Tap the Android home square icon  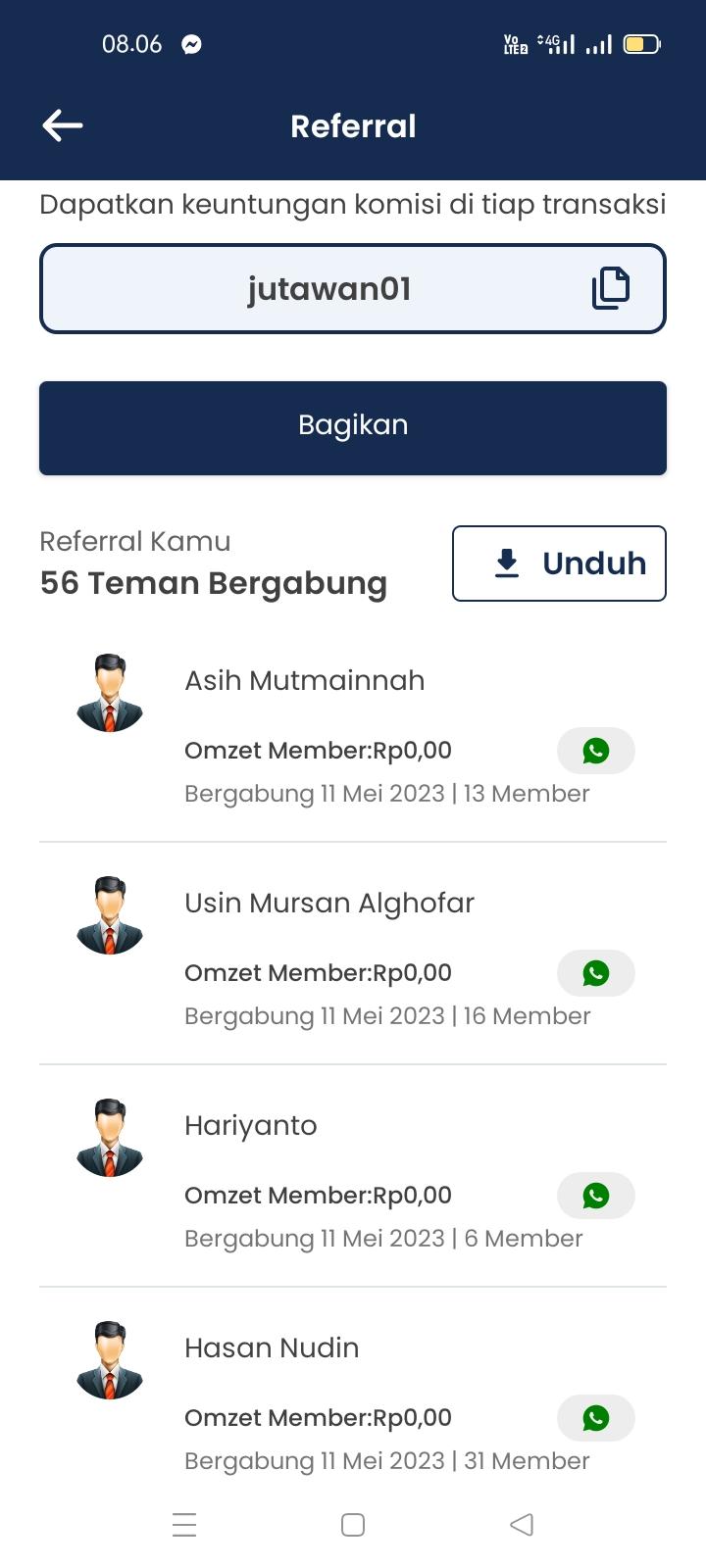click(x=353, y=1525)
